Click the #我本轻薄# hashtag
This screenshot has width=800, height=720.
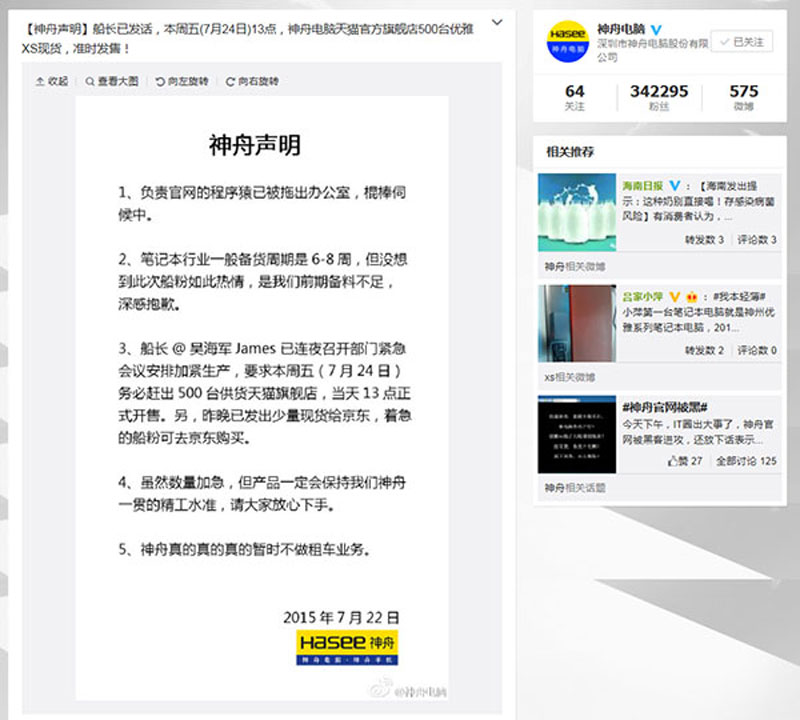tap(739, 296)
